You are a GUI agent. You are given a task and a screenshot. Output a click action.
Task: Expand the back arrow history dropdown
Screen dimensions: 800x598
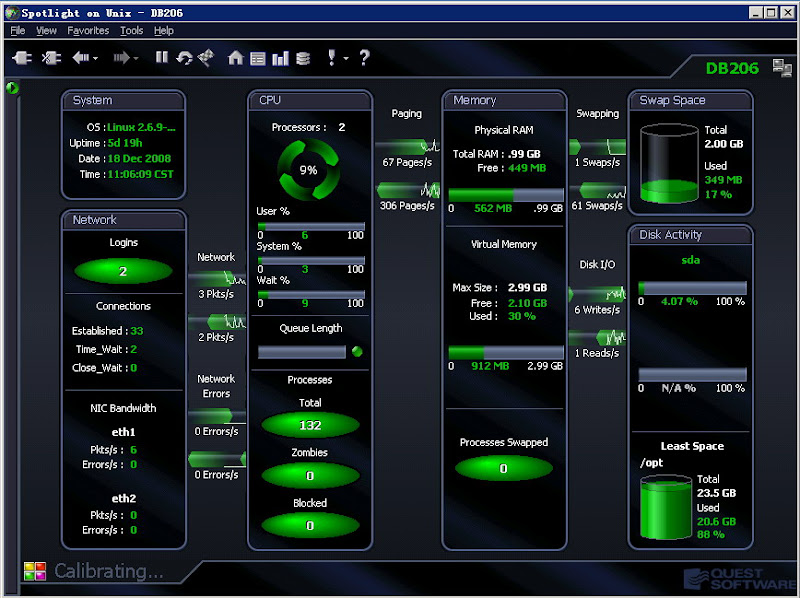(95, 58)
